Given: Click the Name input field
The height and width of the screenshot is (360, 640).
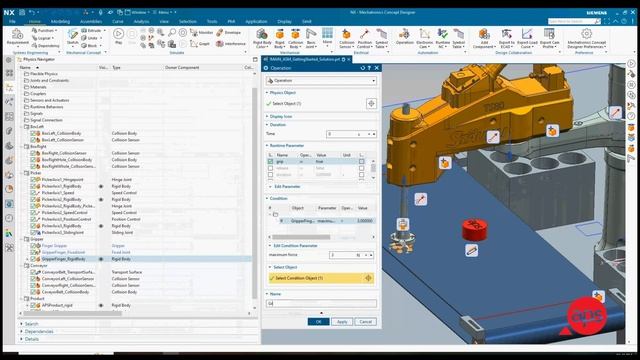Looking at the screenshot, I should (x=321, y=303).
